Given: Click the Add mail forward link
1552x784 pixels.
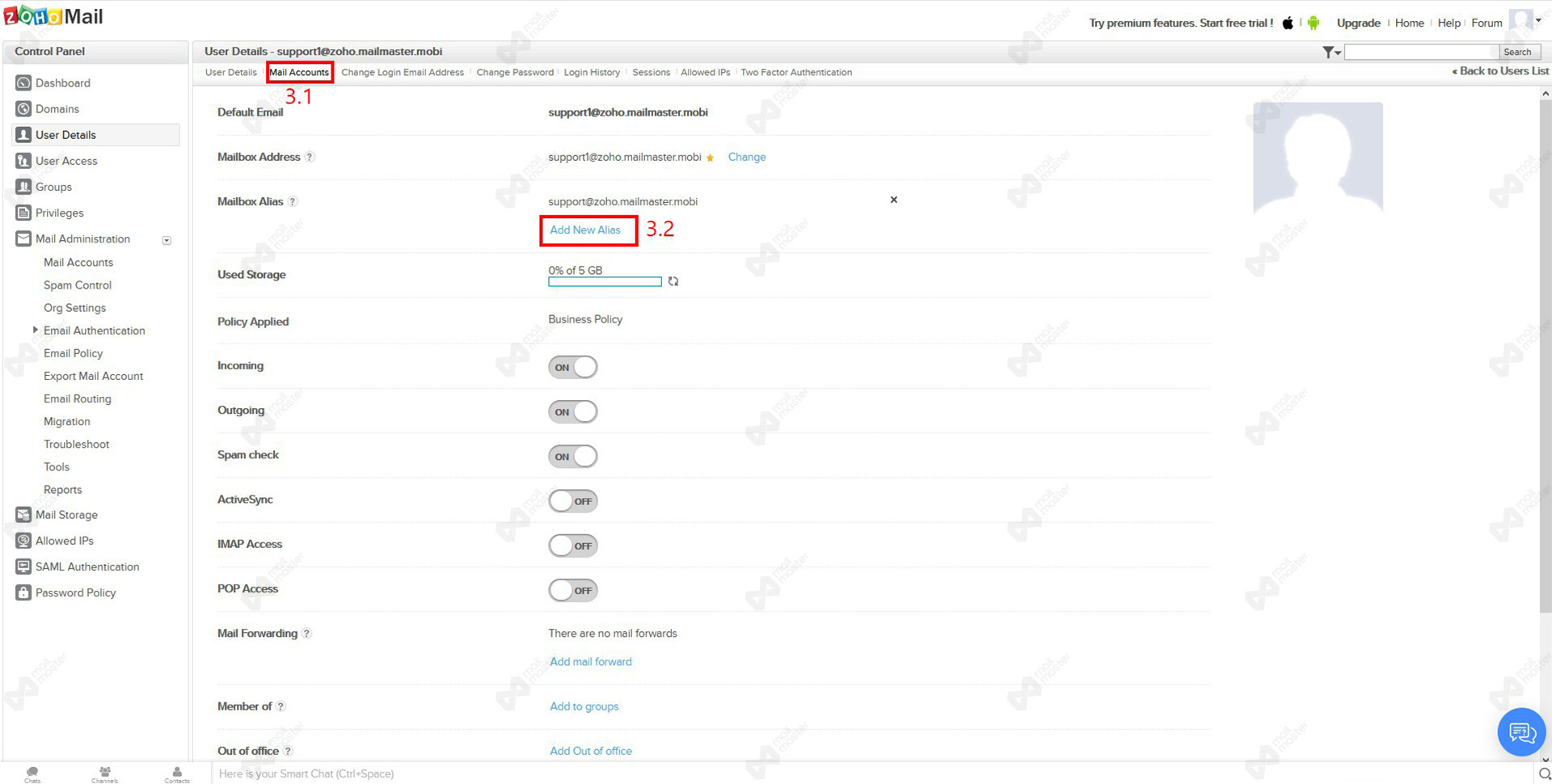Looking at the screenshot, I should click(591, 662).
